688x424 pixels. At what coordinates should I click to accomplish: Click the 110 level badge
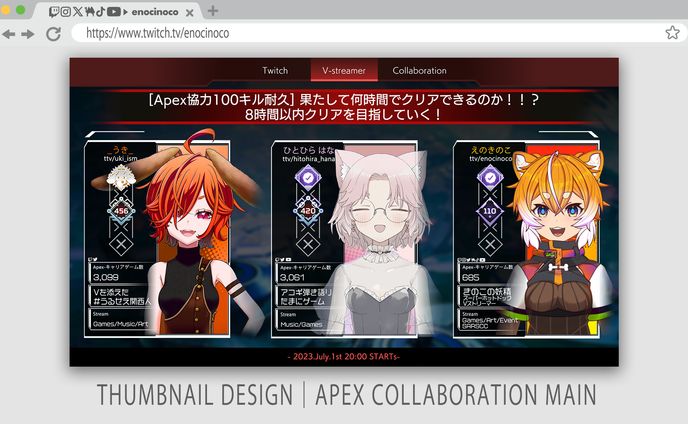[x=490, y=211]
